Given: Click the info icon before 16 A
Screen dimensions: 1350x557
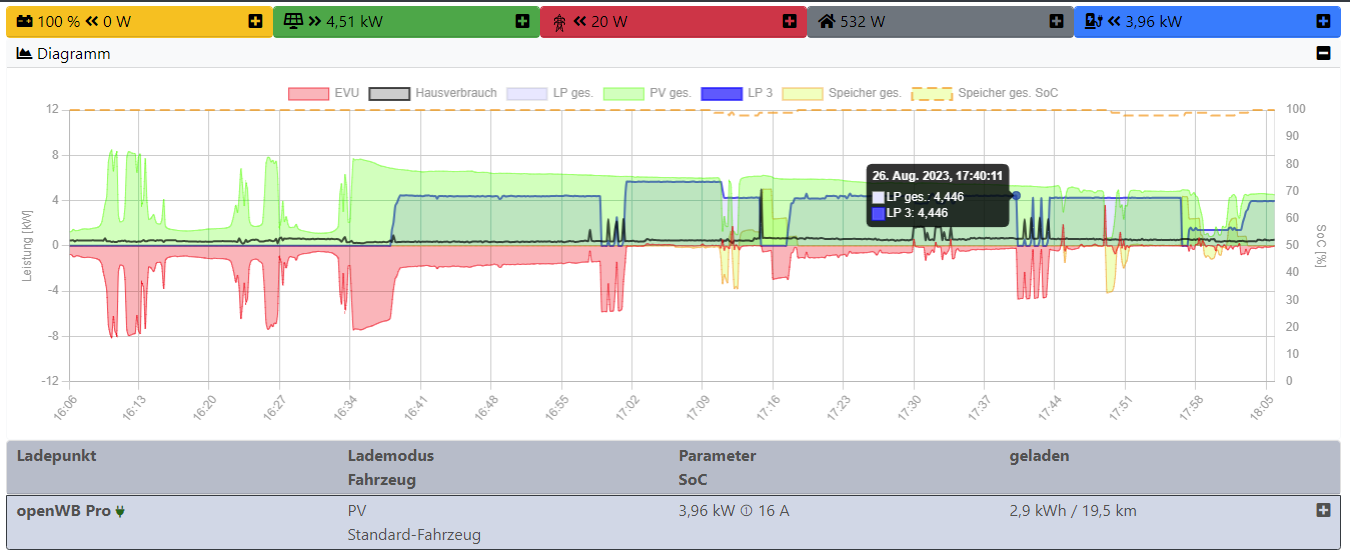Looking at the screenshot, I should 745,511.
